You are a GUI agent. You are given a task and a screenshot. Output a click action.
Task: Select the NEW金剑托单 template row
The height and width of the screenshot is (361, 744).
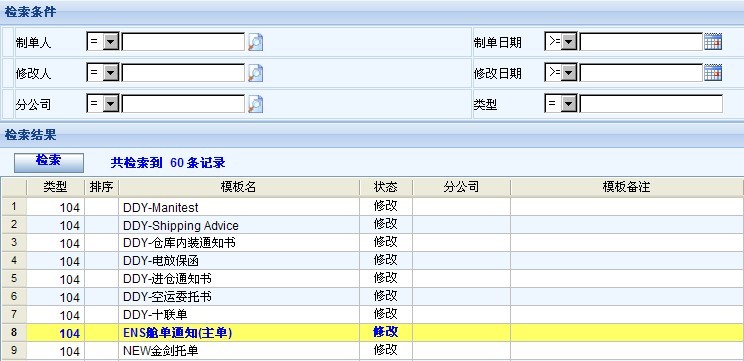click(x=372, y=351)
